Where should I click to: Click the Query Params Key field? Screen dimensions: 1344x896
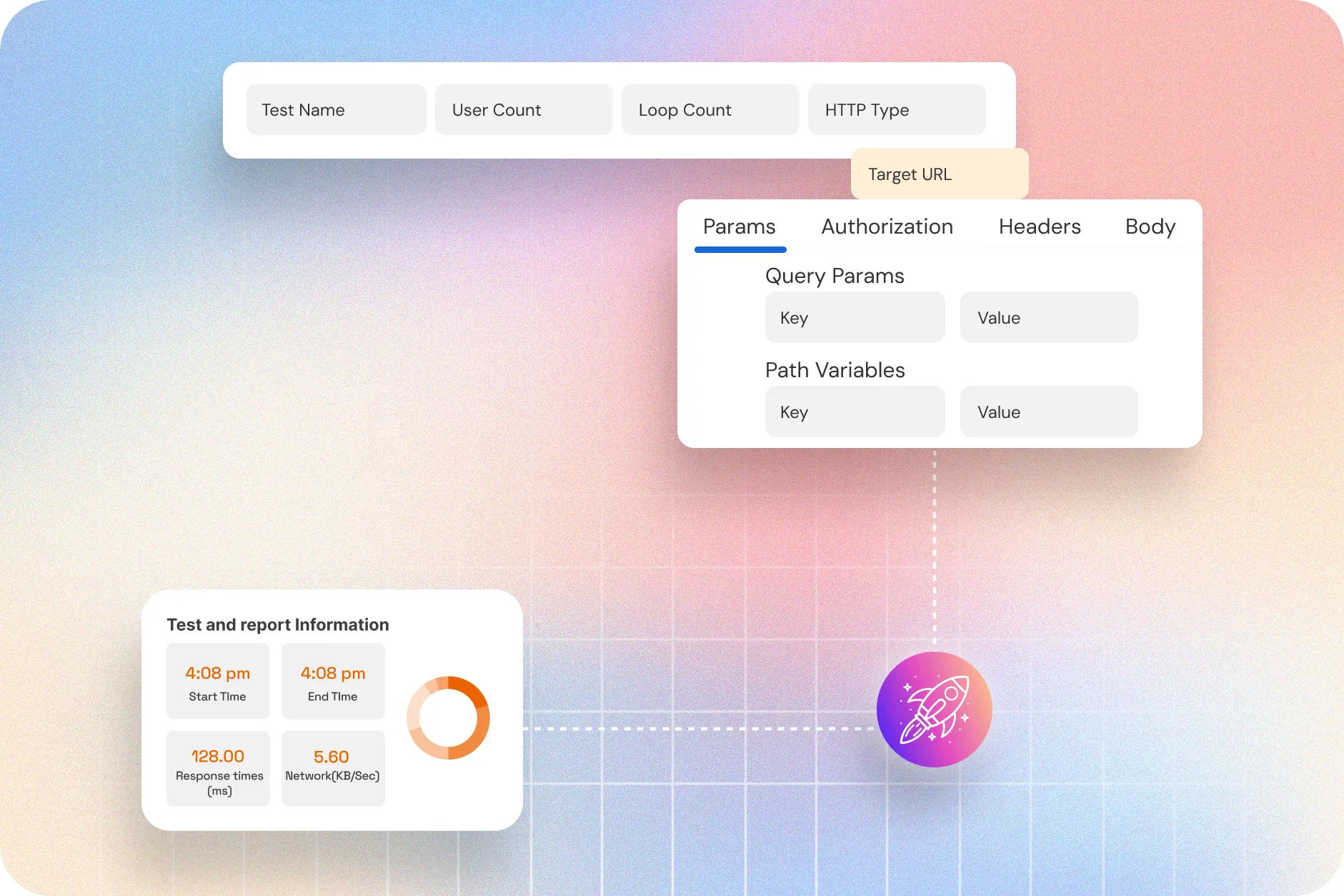click(x=855, y=318)
